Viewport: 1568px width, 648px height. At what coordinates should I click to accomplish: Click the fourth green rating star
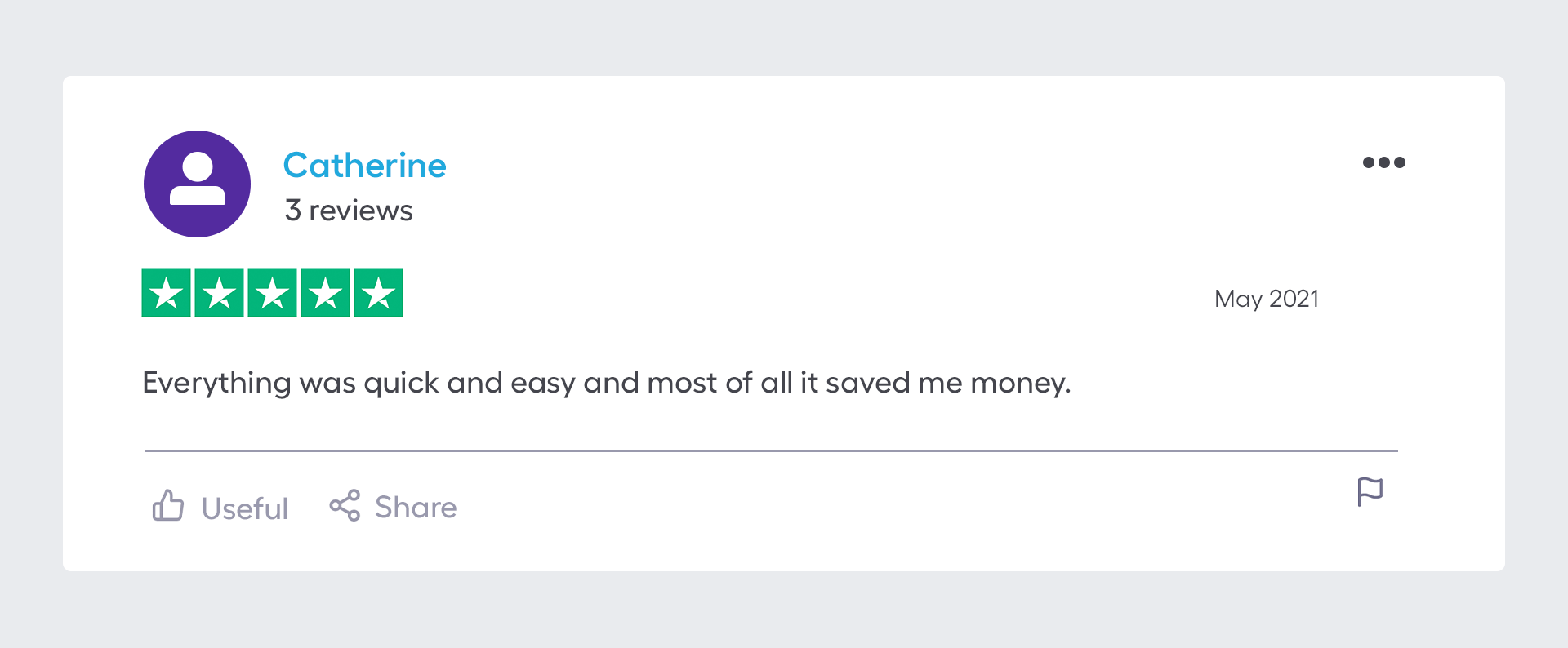(326, 293)
